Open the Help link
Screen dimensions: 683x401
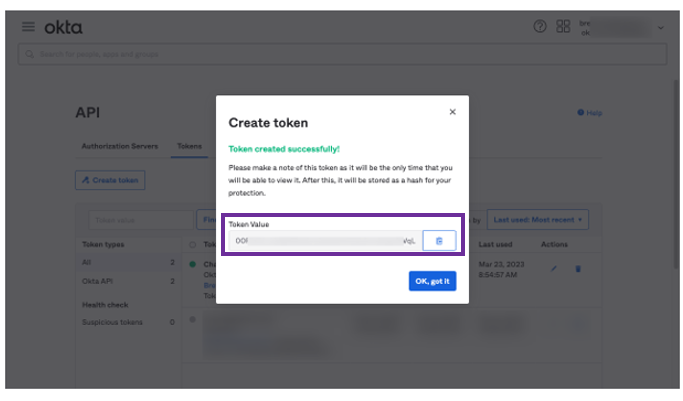(590, 113)
